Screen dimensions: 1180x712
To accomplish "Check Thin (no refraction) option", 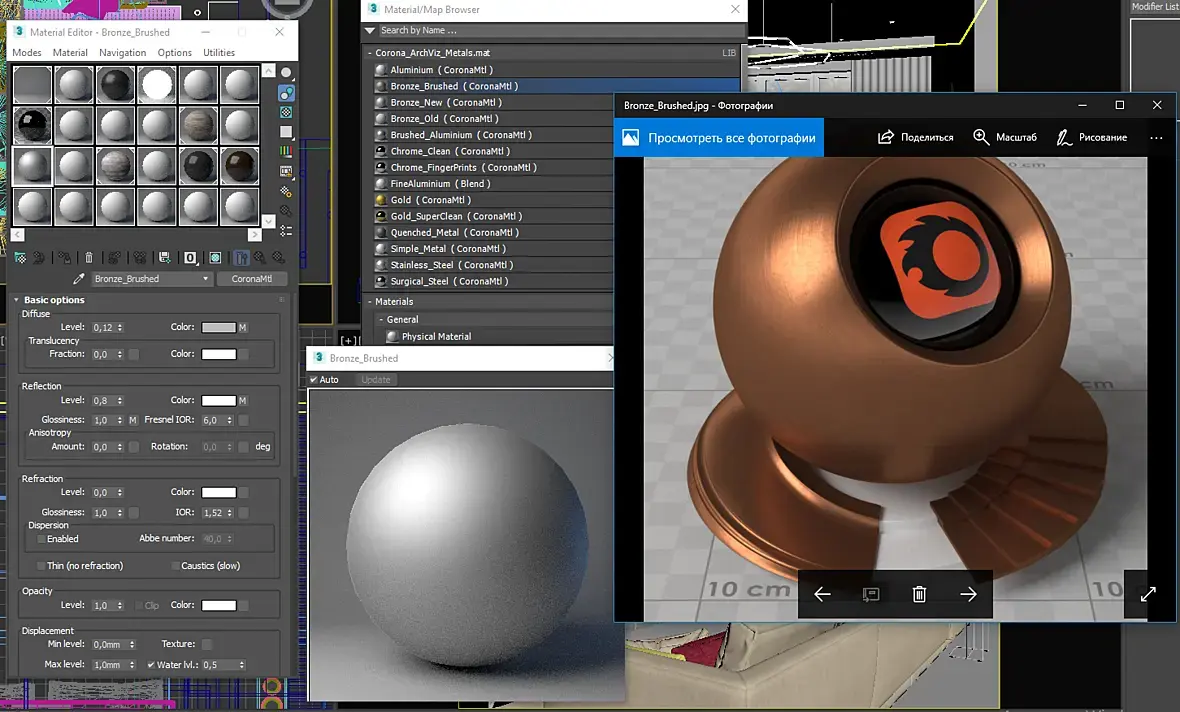I will pos(41,566).
